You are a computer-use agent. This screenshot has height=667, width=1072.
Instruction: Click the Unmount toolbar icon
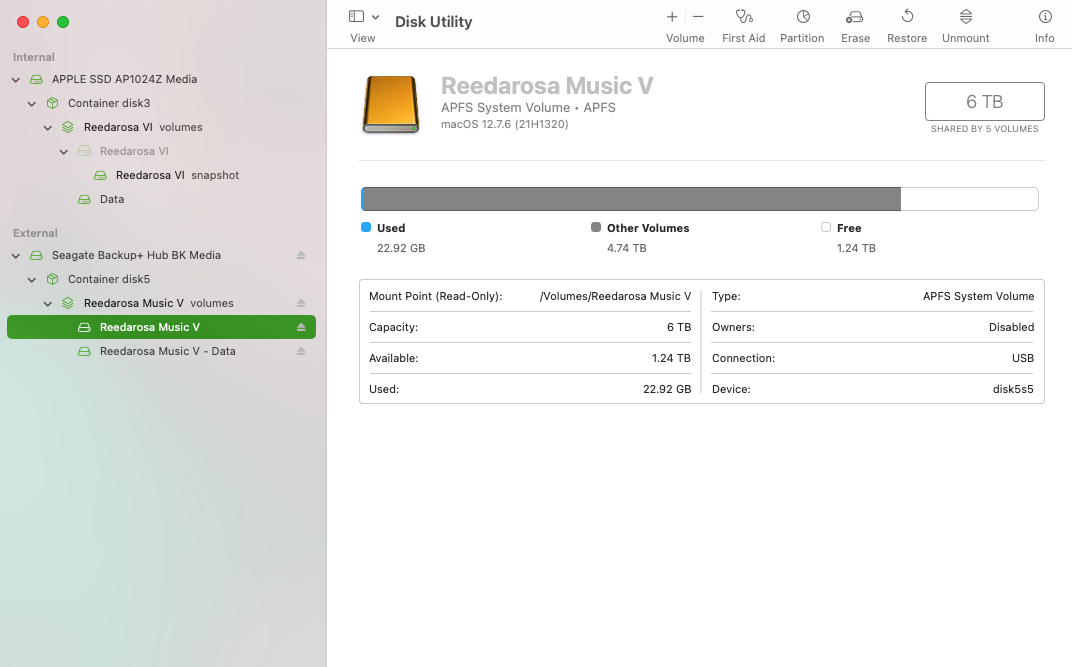click(x=966, y=16)
